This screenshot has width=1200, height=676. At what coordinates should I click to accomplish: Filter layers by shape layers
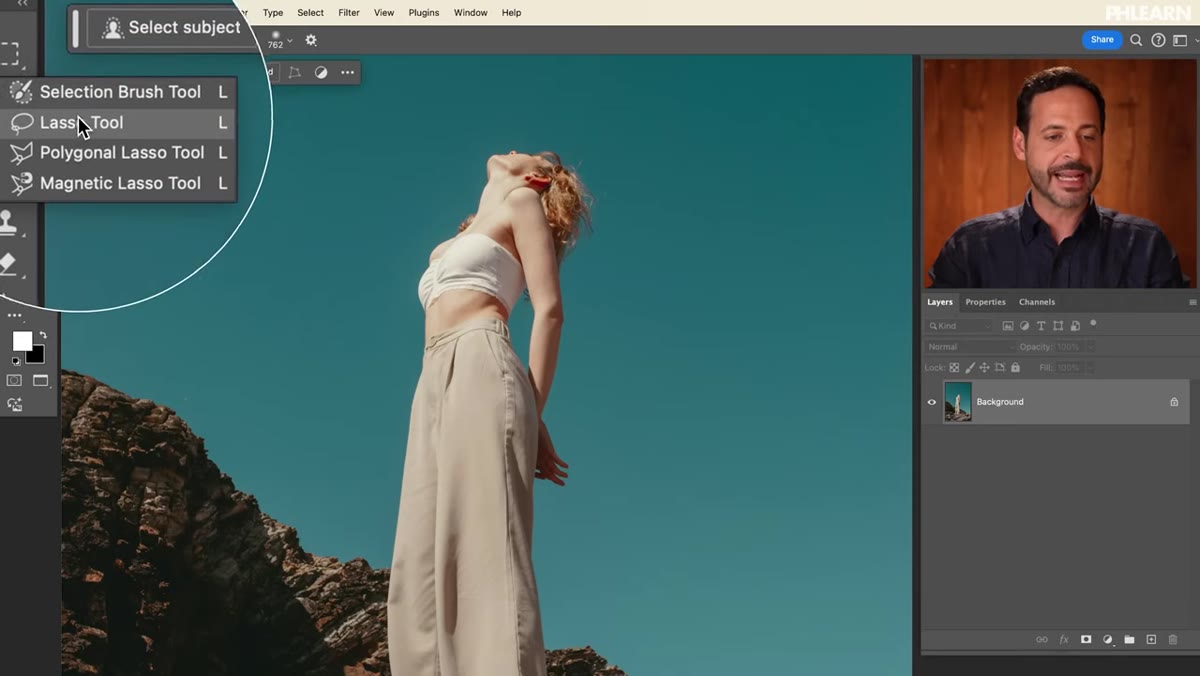pyautogui.click(x=1059, y=326)
